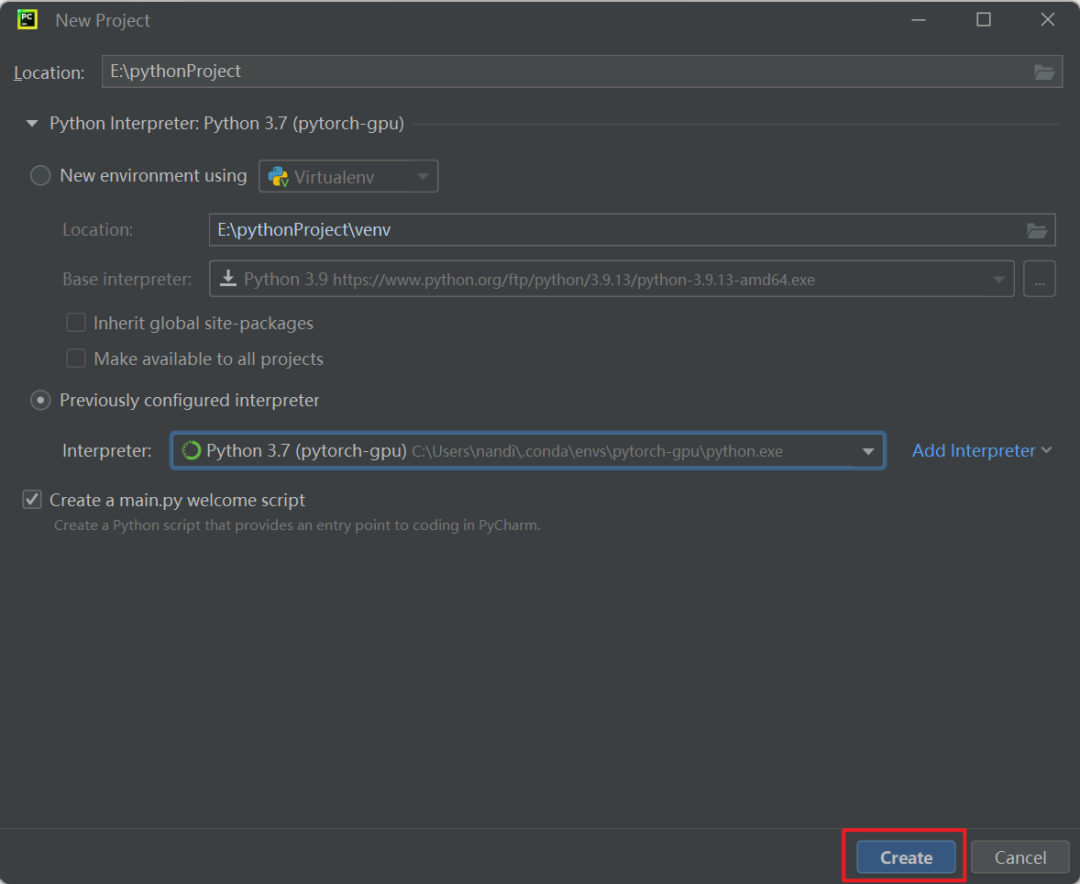Enable Make available to all projects checkbox
The height and width of the screenshot is (884, 1080).
pyautogui.click(x=76, y=358)
